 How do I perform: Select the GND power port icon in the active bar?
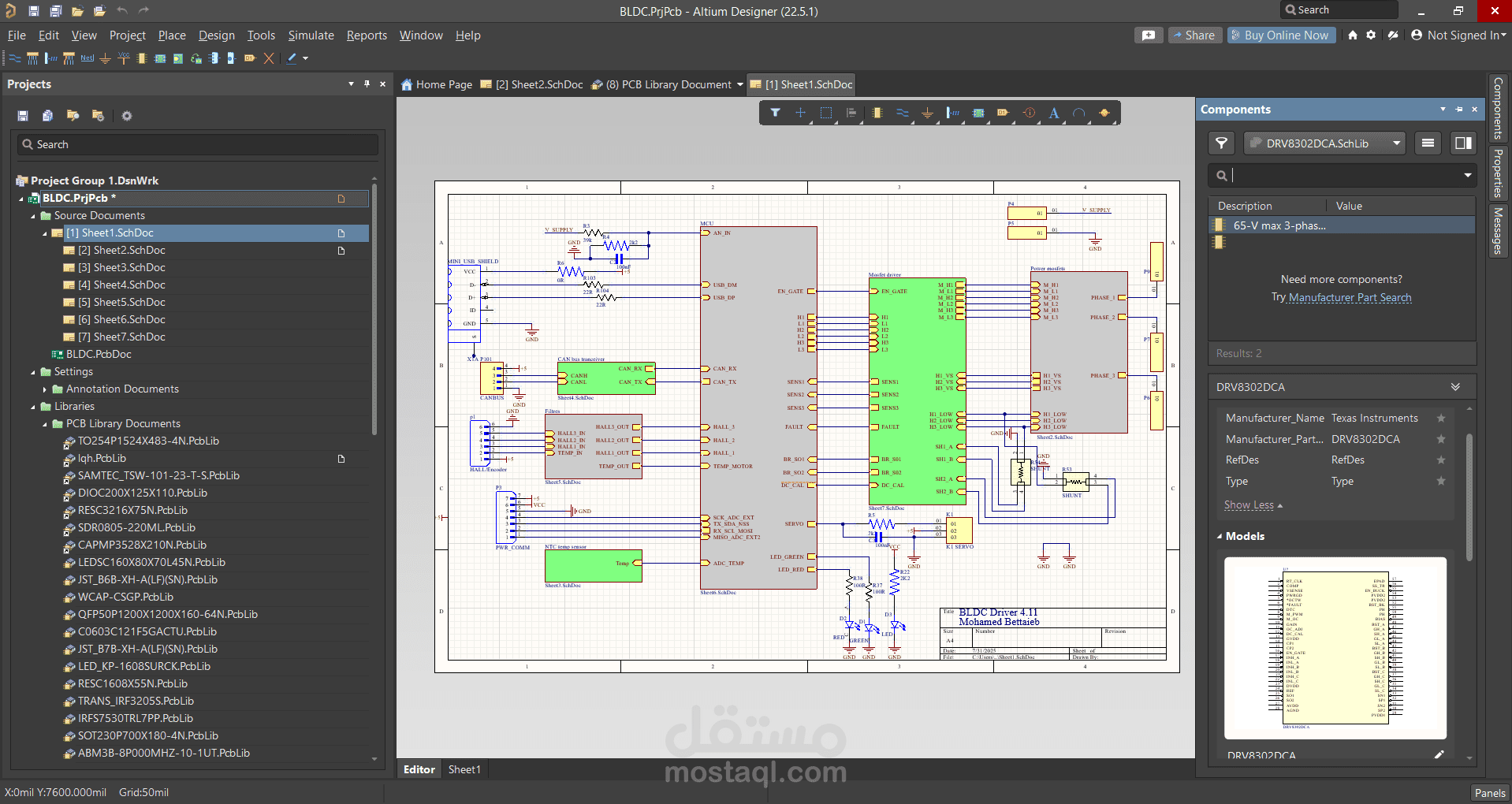(x=927, y=114)
